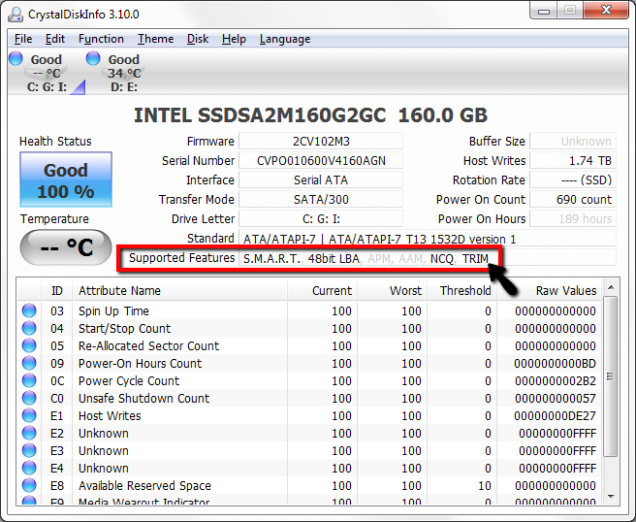Click the Transfer Mode field SATA/300

point(321,200)
